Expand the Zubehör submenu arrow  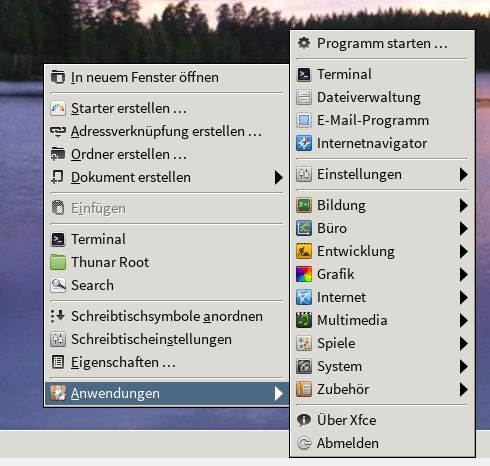point(463,389)
